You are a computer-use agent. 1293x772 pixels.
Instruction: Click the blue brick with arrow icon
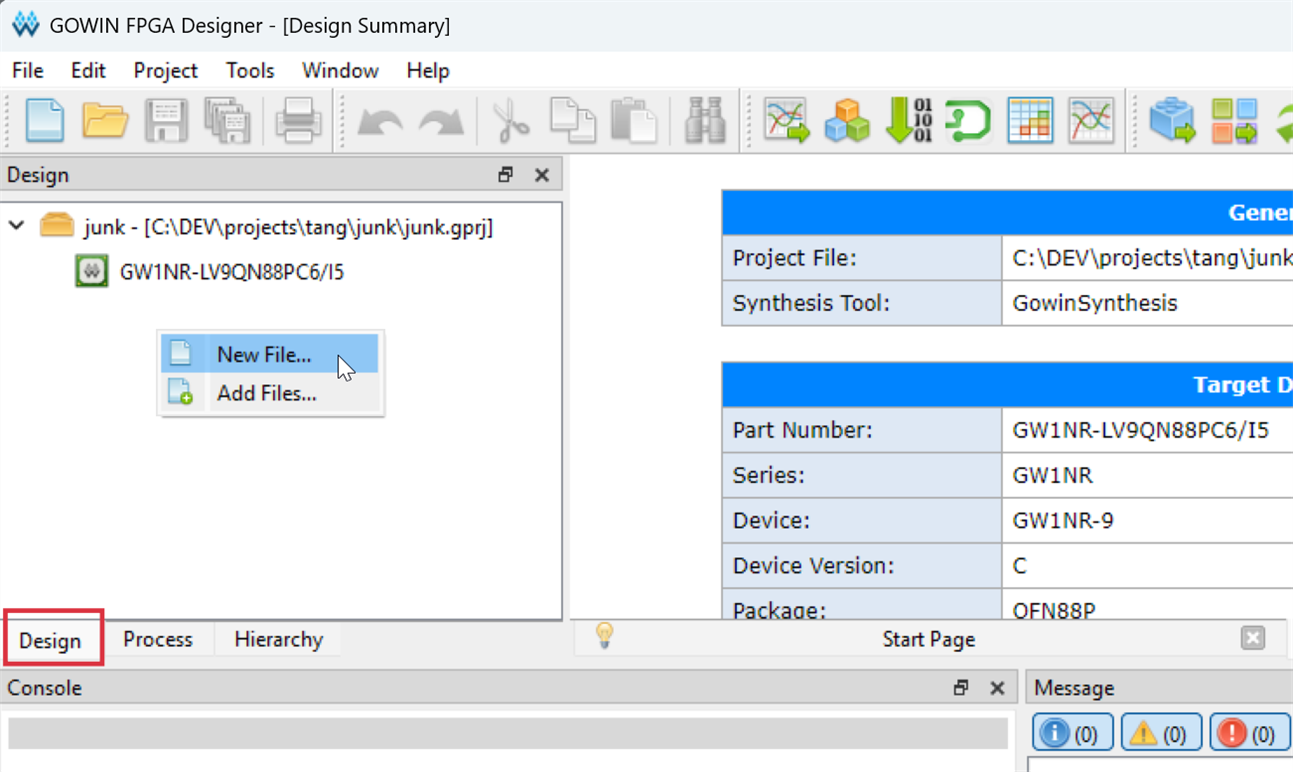[x=1172, y=121]
